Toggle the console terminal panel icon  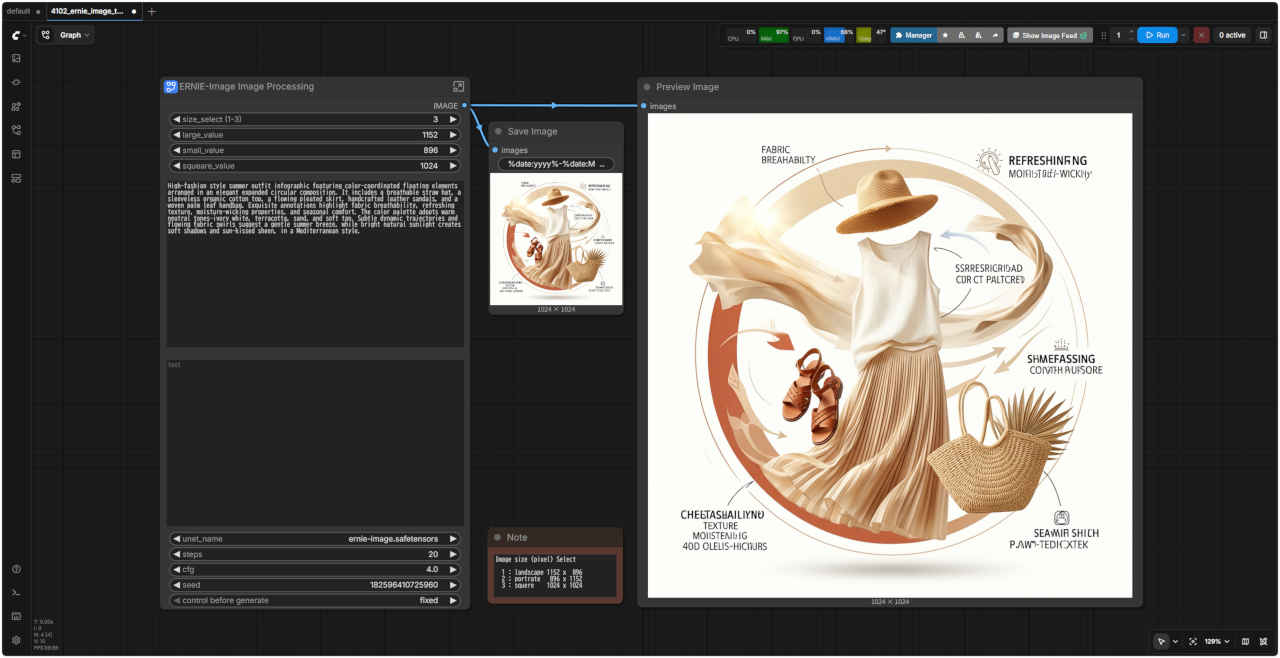click(16, 593)
